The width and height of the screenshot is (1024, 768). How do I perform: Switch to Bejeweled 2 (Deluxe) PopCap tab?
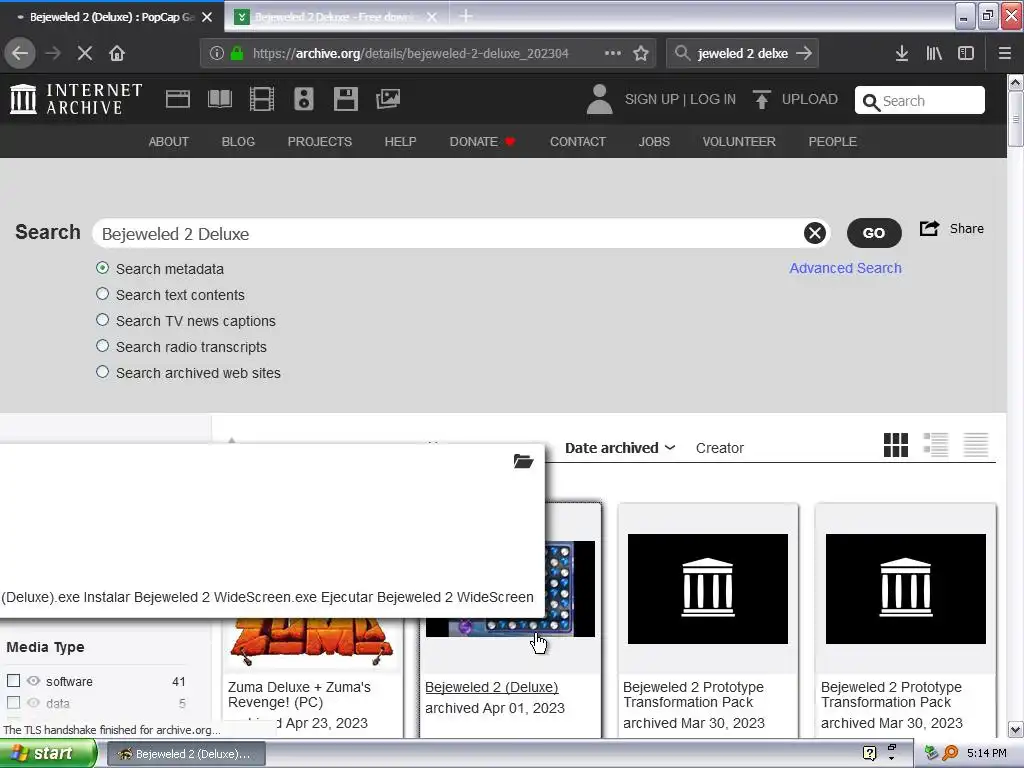[111, 17]
